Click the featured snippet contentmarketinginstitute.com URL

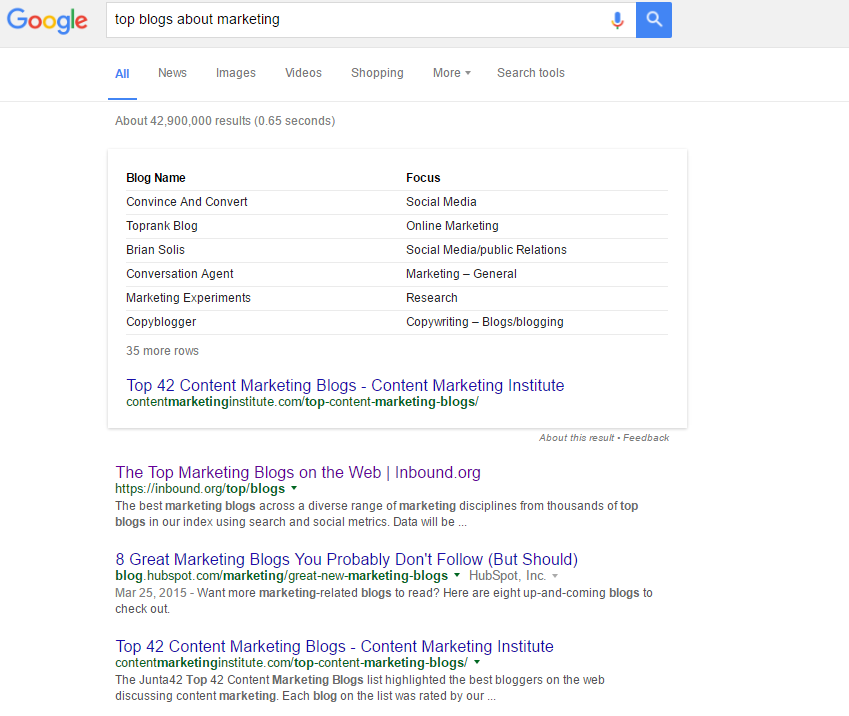pyautogui.click(x=302, y=402)
